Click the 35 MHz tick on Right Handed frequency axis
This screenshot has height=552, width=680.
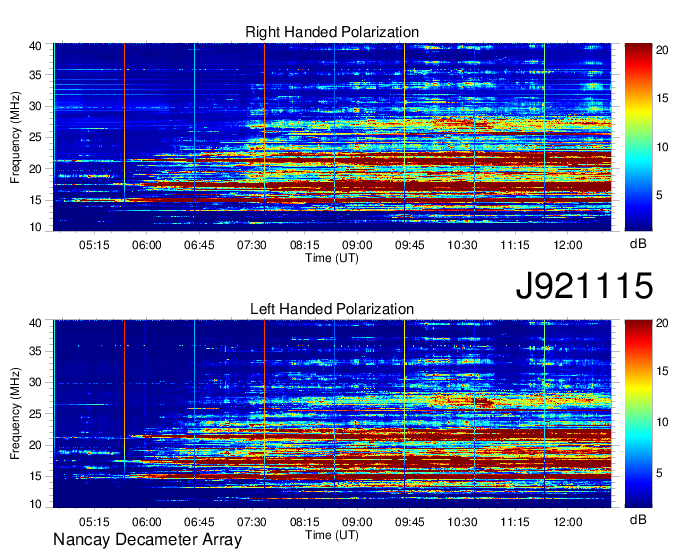point(35,75)
